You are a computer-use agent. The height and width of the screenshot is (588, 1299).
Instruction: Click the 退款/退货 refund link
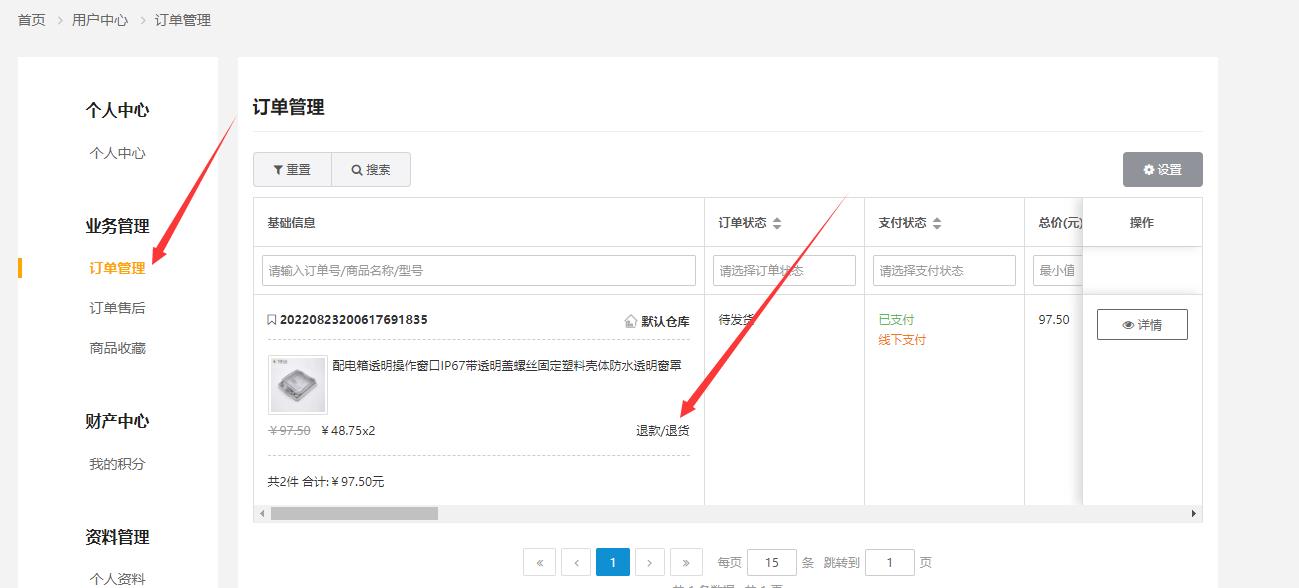[662, 431]
